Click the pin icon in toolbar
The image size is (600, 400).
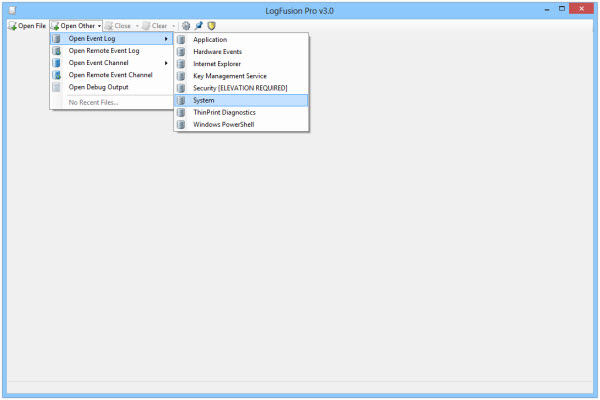coord(199,26)
